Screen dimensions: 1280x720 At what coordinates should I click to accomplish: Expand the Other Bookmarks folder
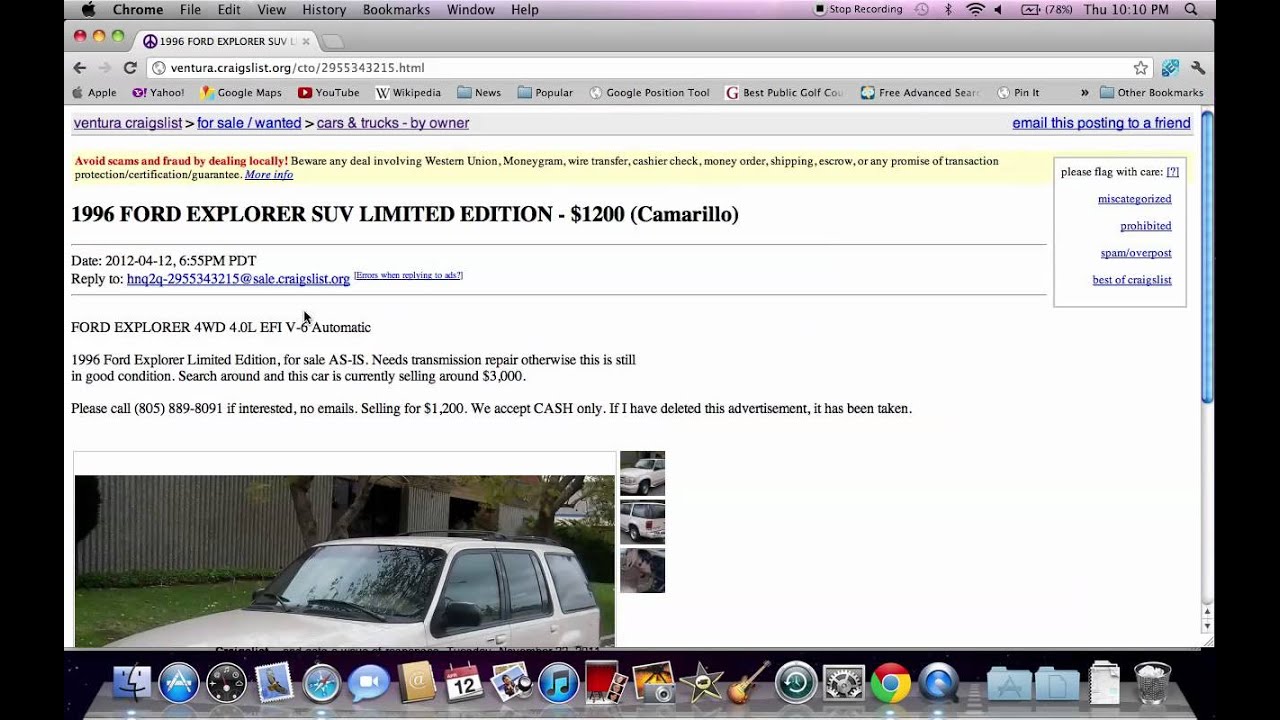(1151, 93)
